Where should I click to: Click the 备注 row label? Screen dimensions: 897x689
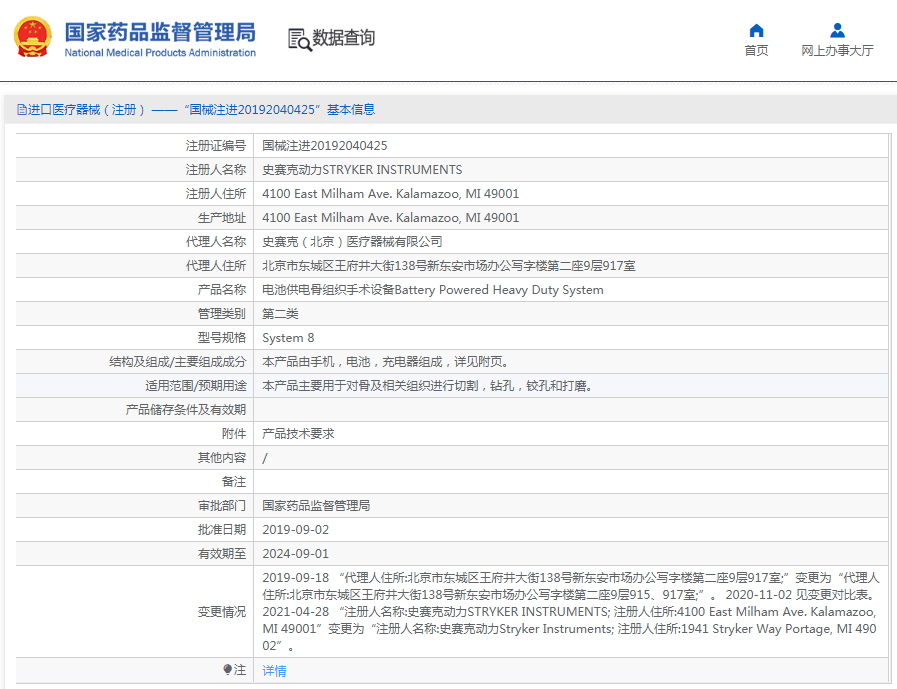pyautogui.click(x=234, y=482)
